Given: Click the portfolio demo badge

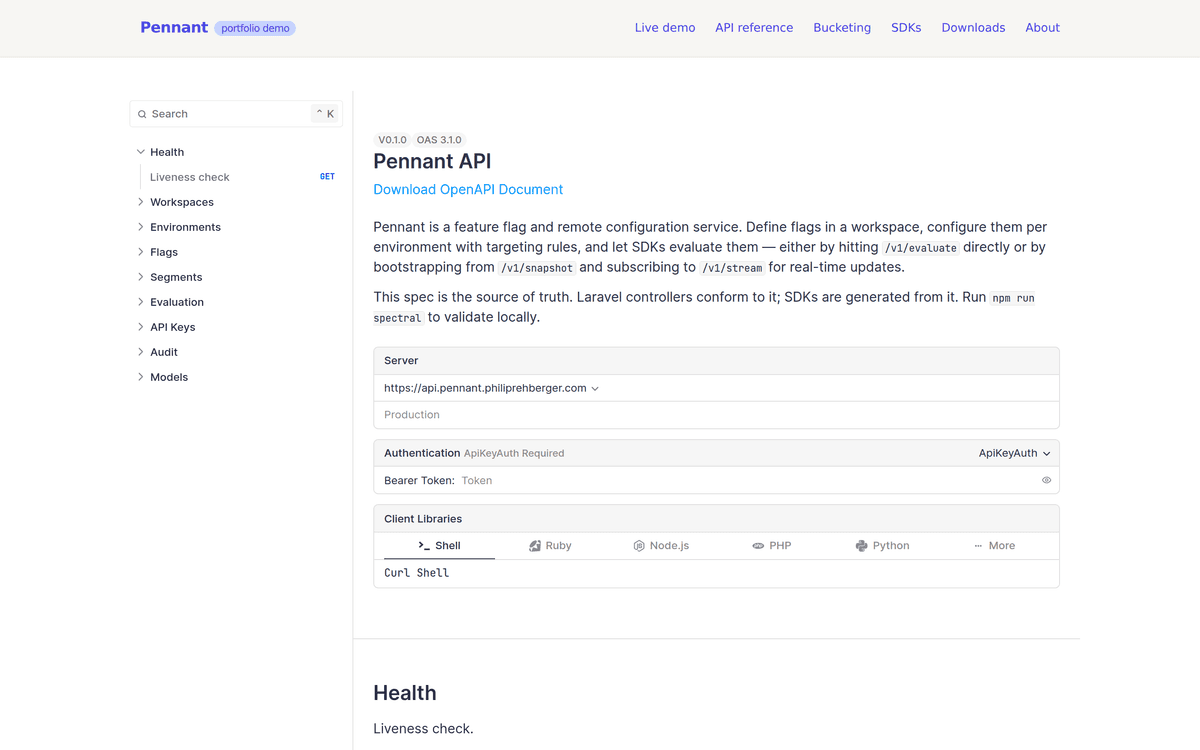Looking at the screenshot, I should click(x=255, y=28).
